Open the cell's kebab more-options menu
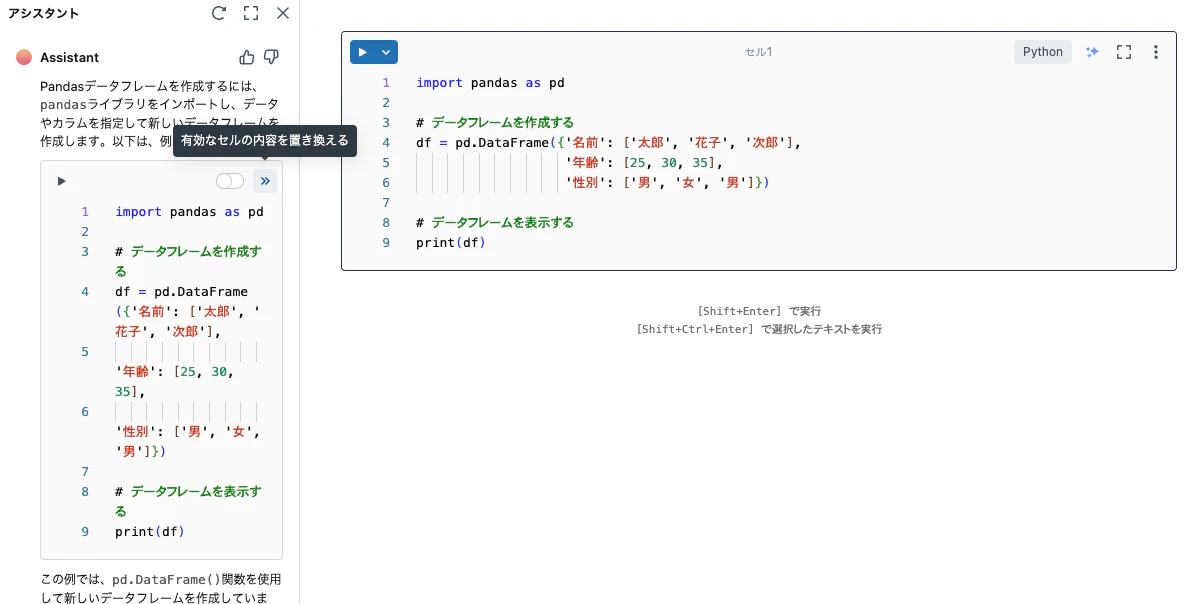Viewport: 1202px width, 604px height. tap(1156, 52)
